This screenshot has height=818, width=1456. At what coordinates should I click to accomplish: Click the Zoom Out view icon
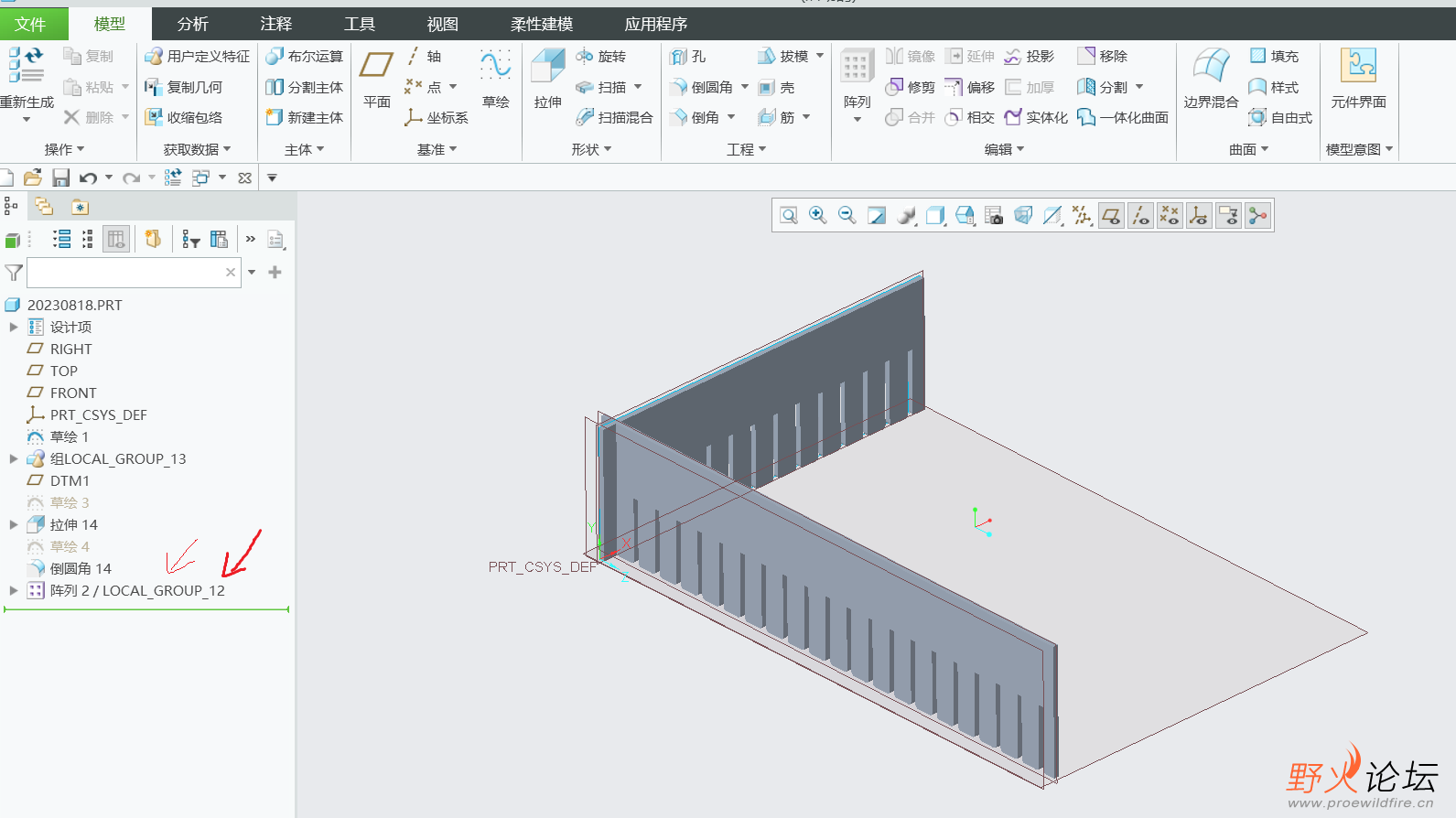click(847, 216)
